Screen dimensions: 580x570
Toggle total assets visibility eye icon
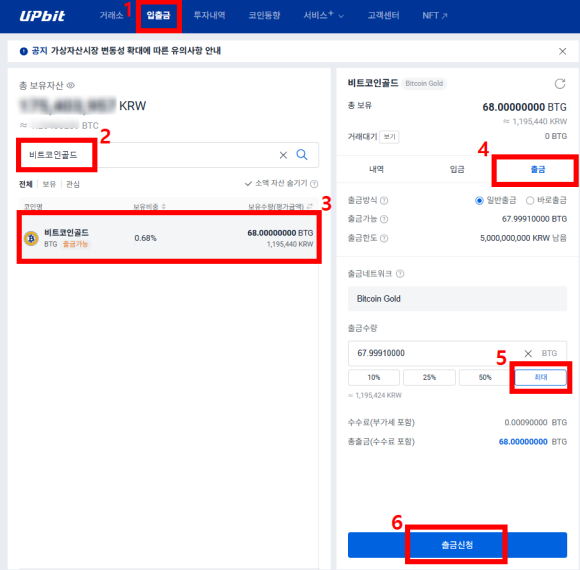click(x=71, y=85)
